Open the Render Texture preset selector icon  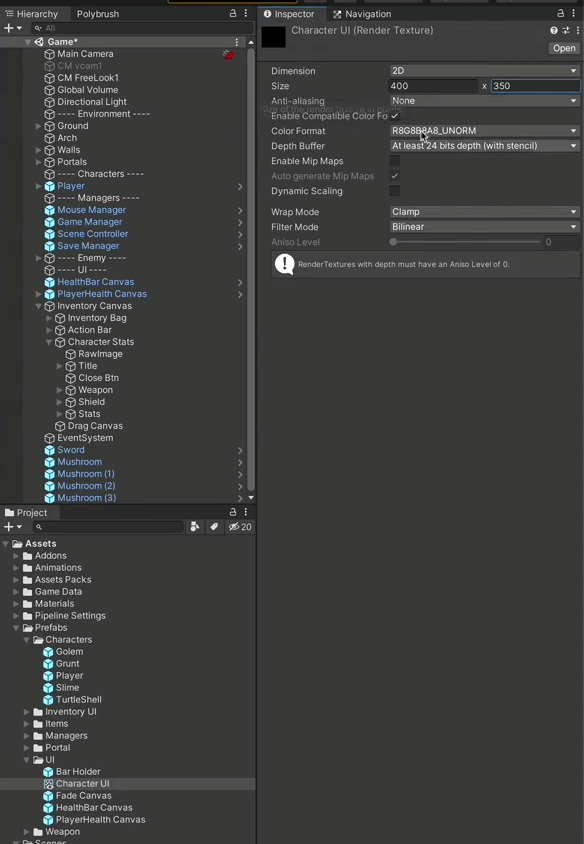[x=565, y=30]
